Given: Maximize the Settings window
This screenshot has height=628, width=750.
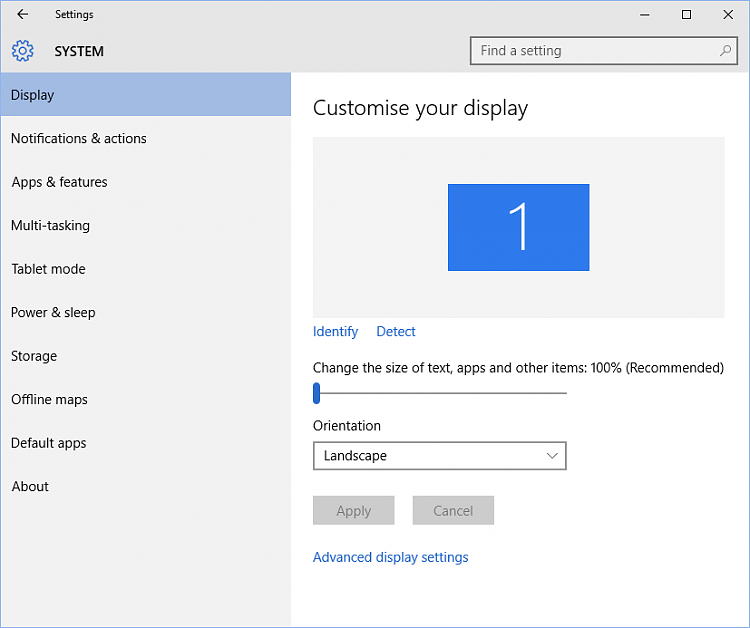Looking at the screenshot, I should (x=686, y=15).
